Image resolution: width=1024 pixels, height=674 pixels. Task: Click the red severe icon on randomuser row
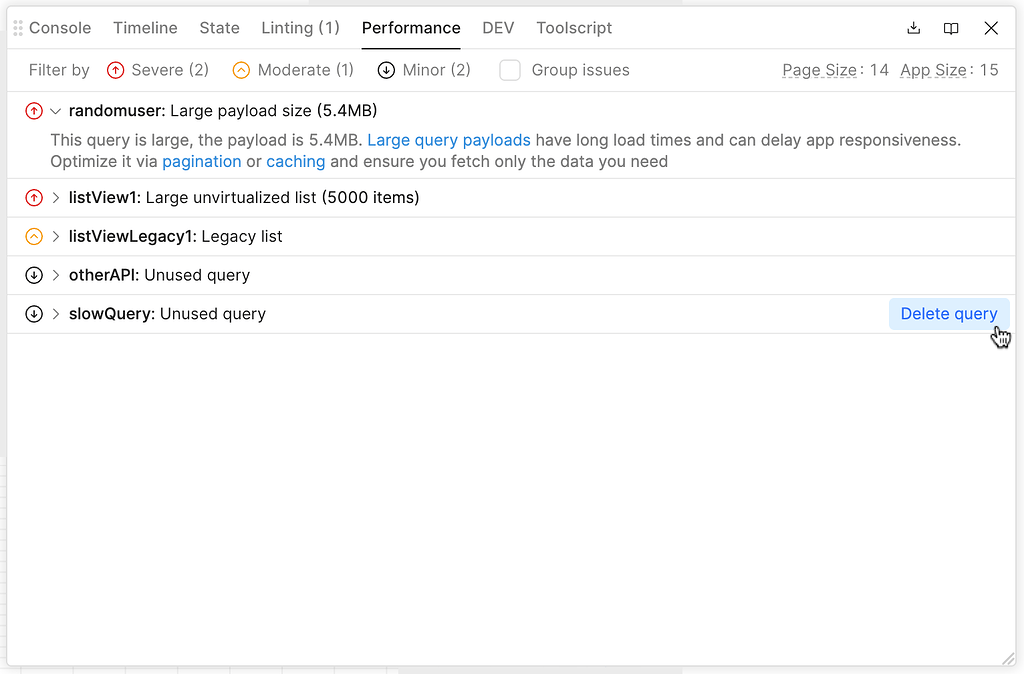[x=34, y=110]
